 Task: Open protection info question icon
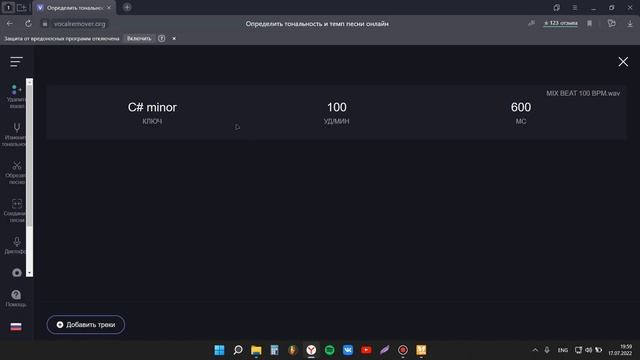162,38
